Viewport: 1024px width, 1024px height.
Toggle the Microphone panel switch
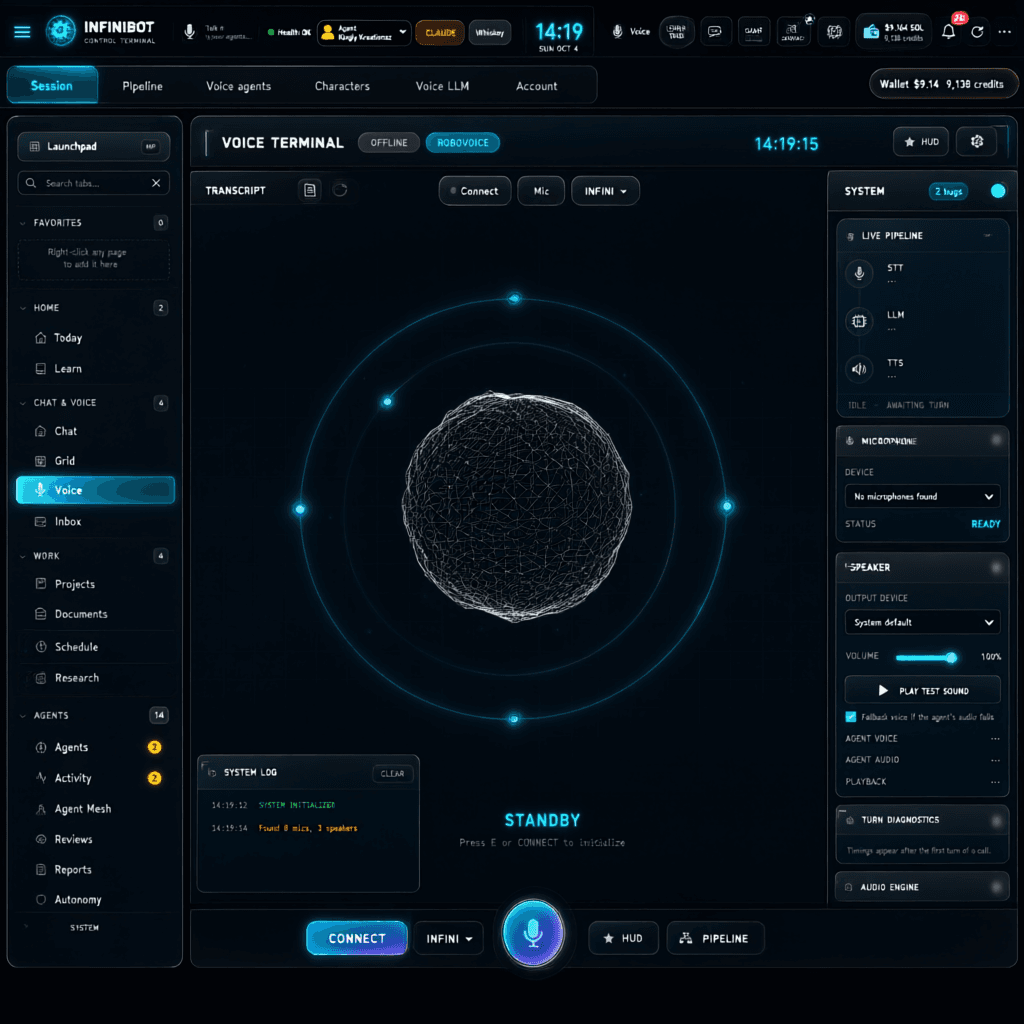click(x=996, y=441)
